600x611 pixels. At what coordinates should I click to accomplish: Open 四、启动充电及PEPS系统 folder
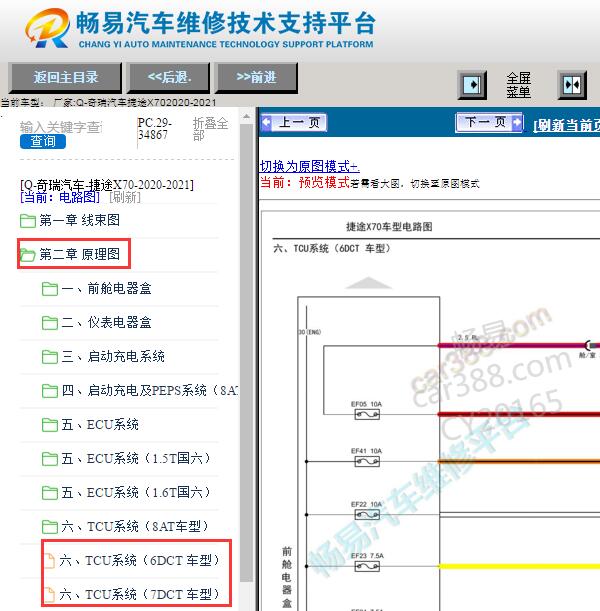(x=150, y=390)
